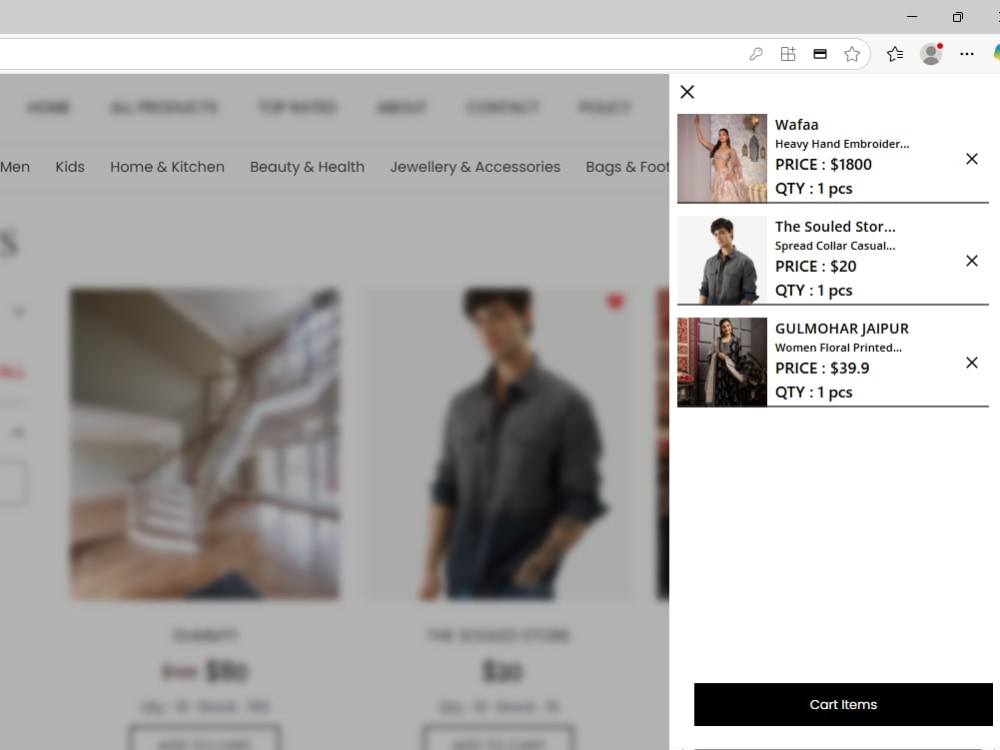The height and width of the screenshot is (750, 1000).
Task: Open browser settings and more menu
Action: [x=967, y=54]
